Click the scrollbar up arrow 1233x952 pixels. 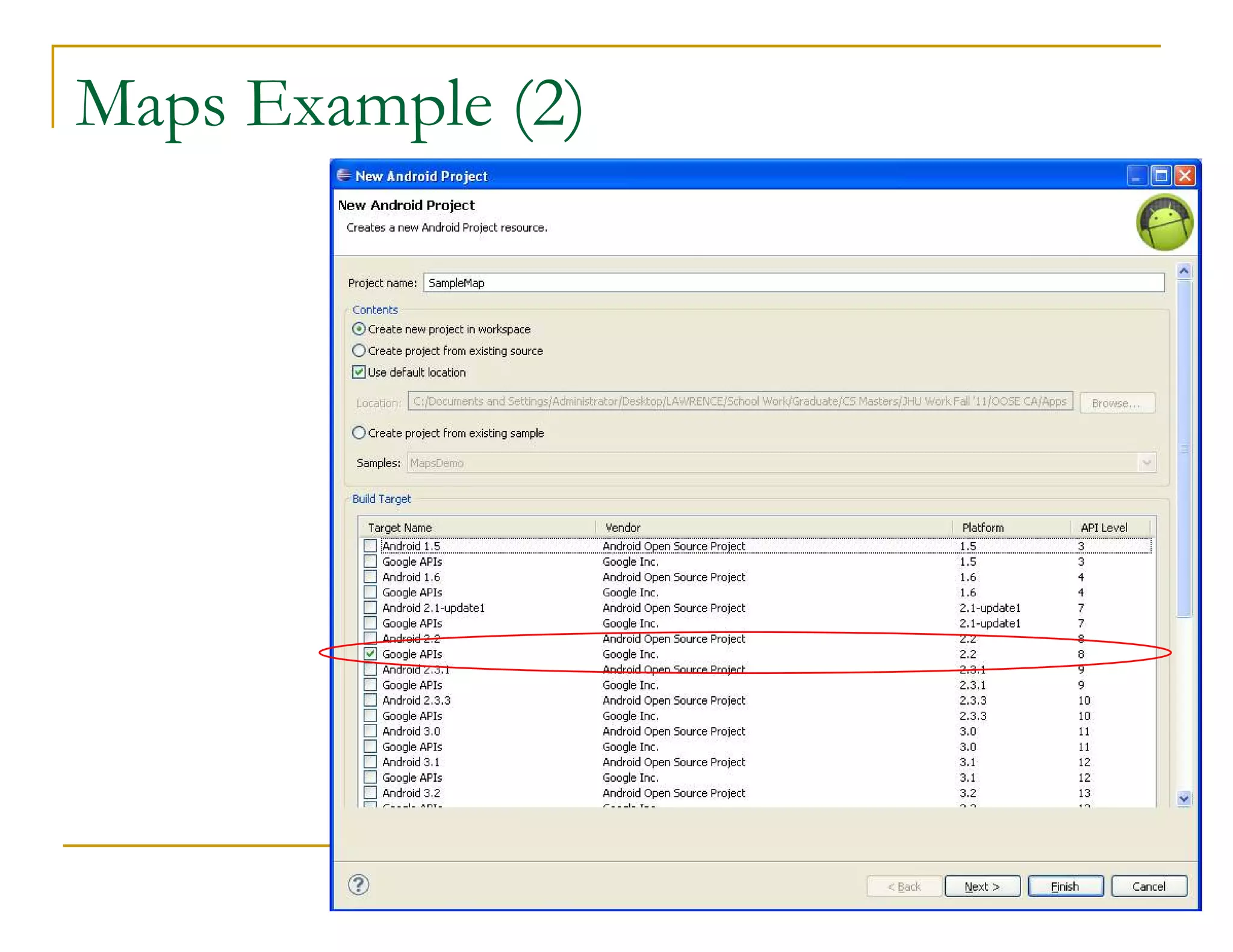point(1184,271)
